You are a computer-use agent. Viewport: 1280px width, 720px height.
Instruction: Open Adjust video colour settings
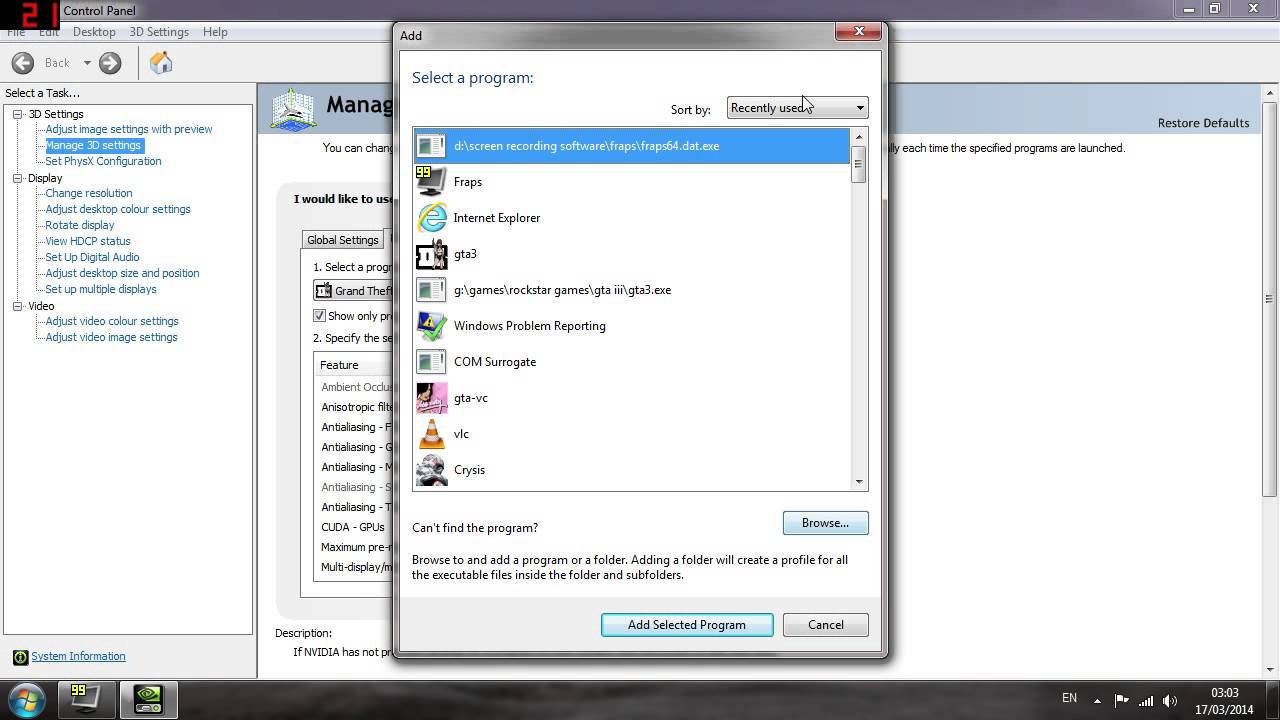[112, 321]
